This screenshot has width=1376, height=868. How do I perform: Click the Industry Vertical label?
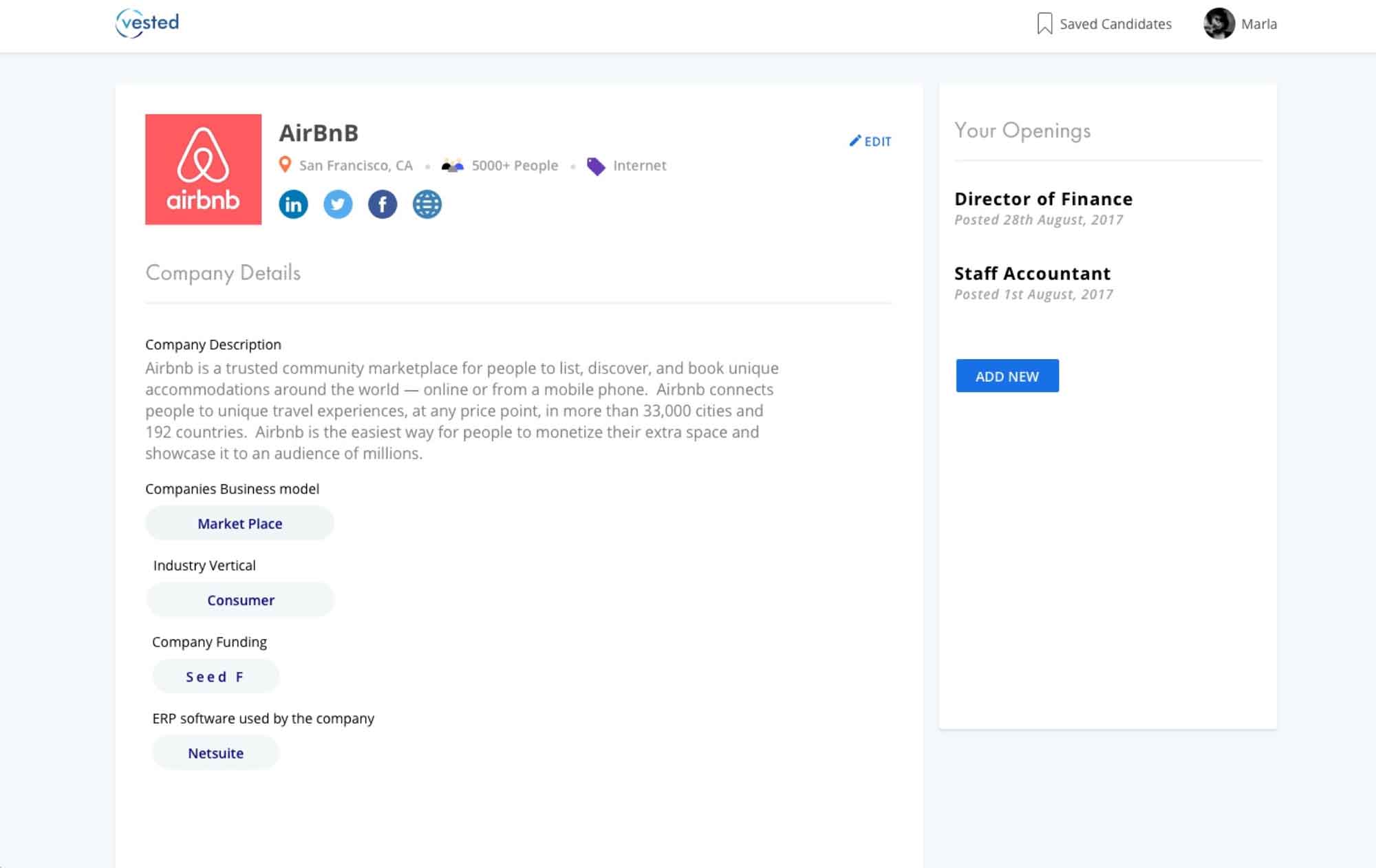click(204, 565)
